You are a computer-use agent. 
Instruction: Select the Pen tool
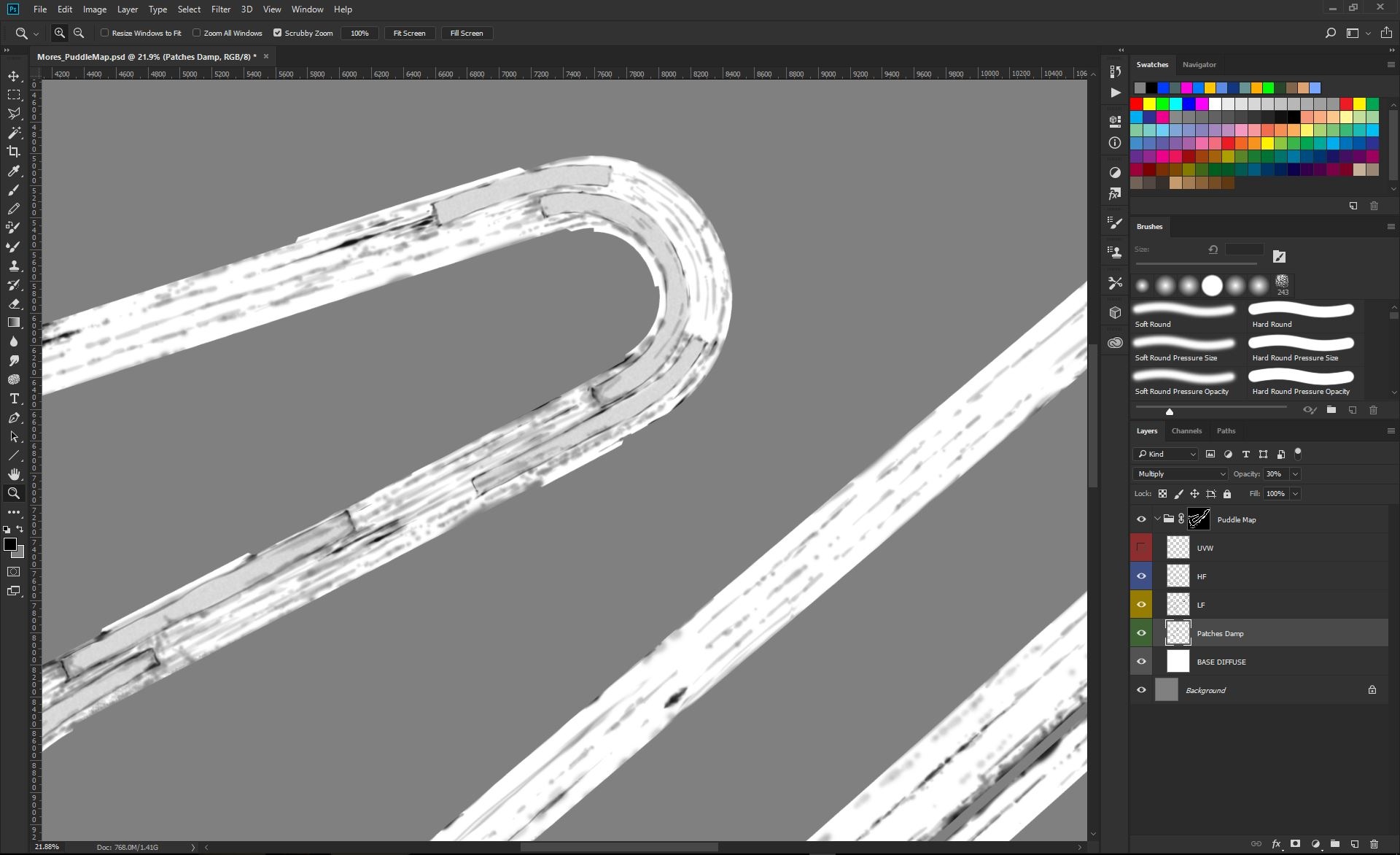coord(14,417)
